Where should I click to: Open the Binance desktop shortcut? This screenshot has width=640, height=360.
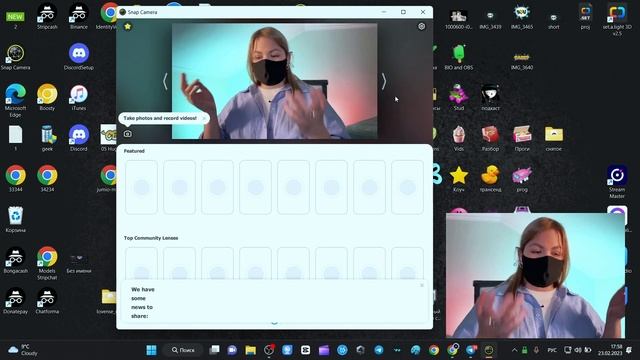point(79,16)
